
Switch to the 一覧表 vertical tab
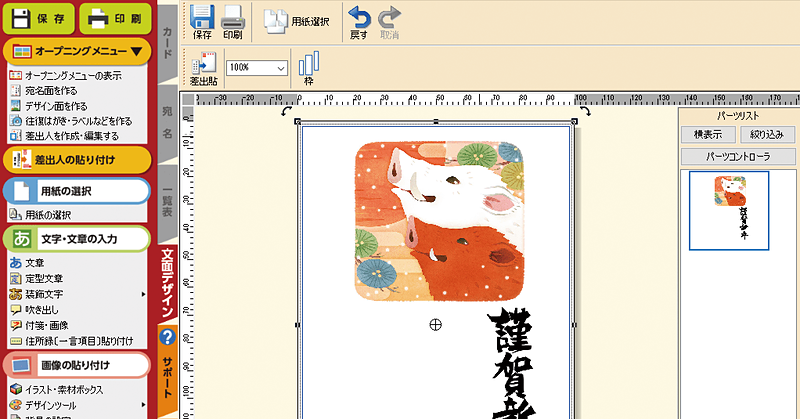click(167, 202)
